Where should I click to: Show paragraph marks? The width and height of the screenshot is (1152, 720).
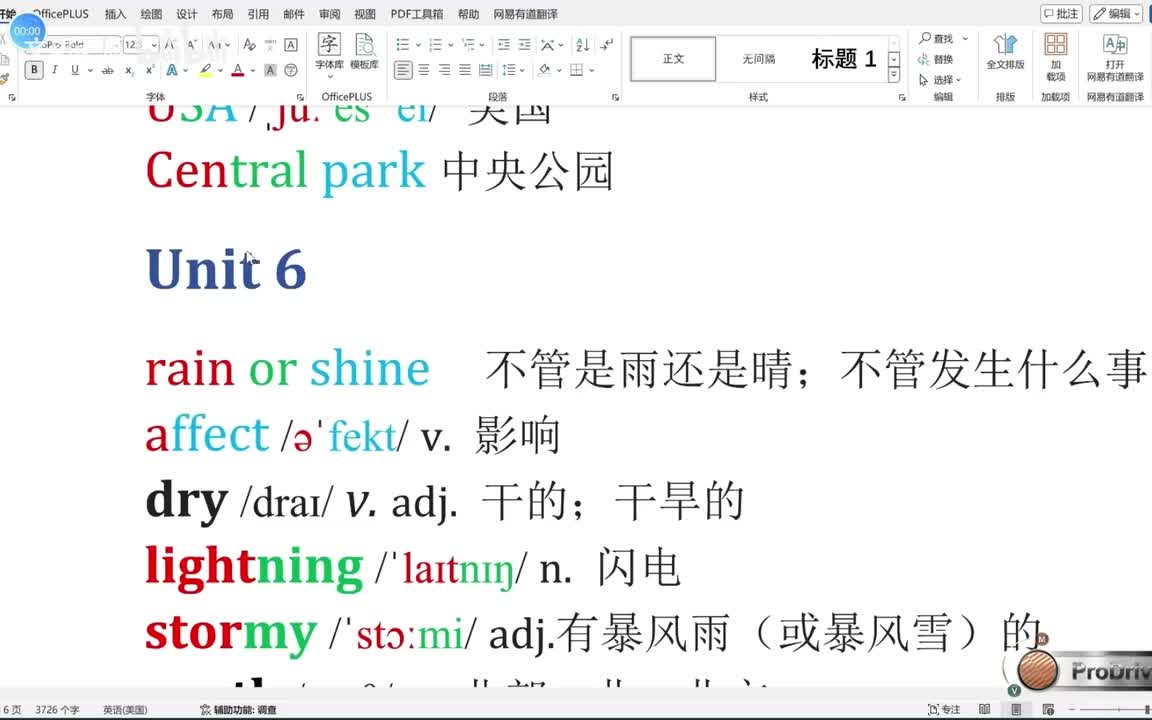tap(606, 45)
